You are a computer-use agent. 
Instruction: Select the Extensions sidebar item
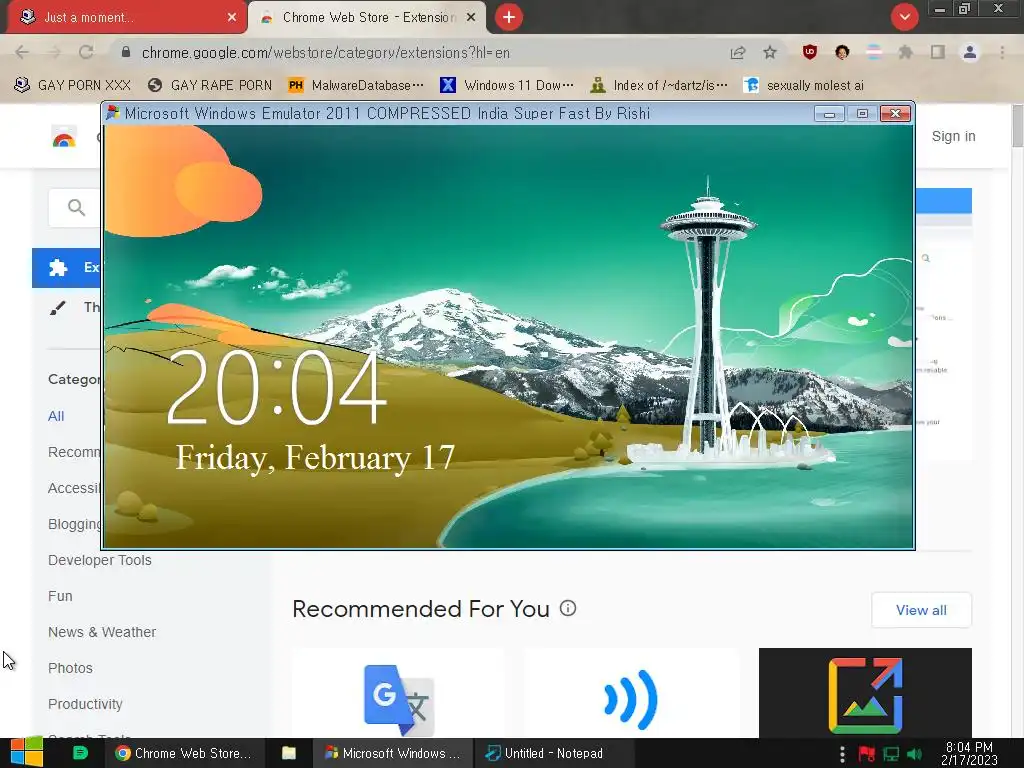(x=67, y=267)
